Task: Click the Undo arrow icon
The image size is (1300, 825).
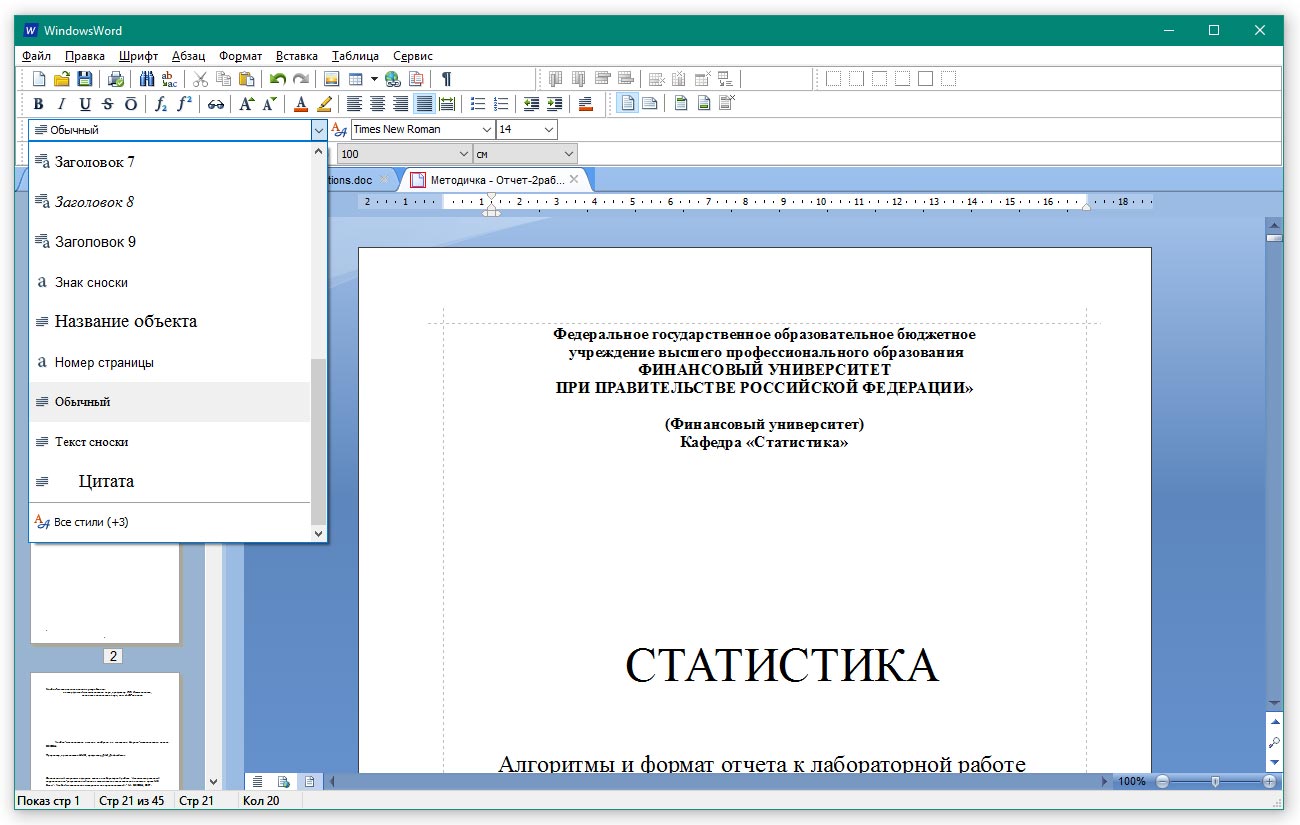Action: [x=278, y=79]
